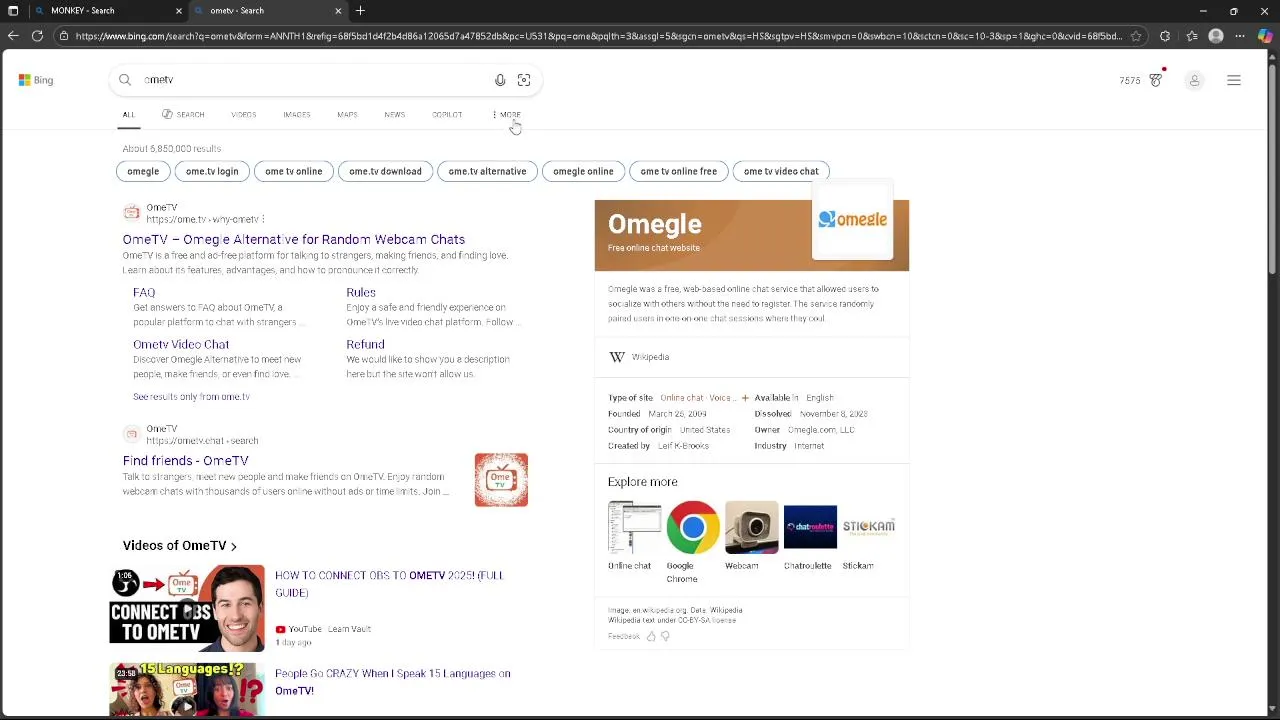
Task: Switch to the NEWS tab
Action: click(395, 115)
